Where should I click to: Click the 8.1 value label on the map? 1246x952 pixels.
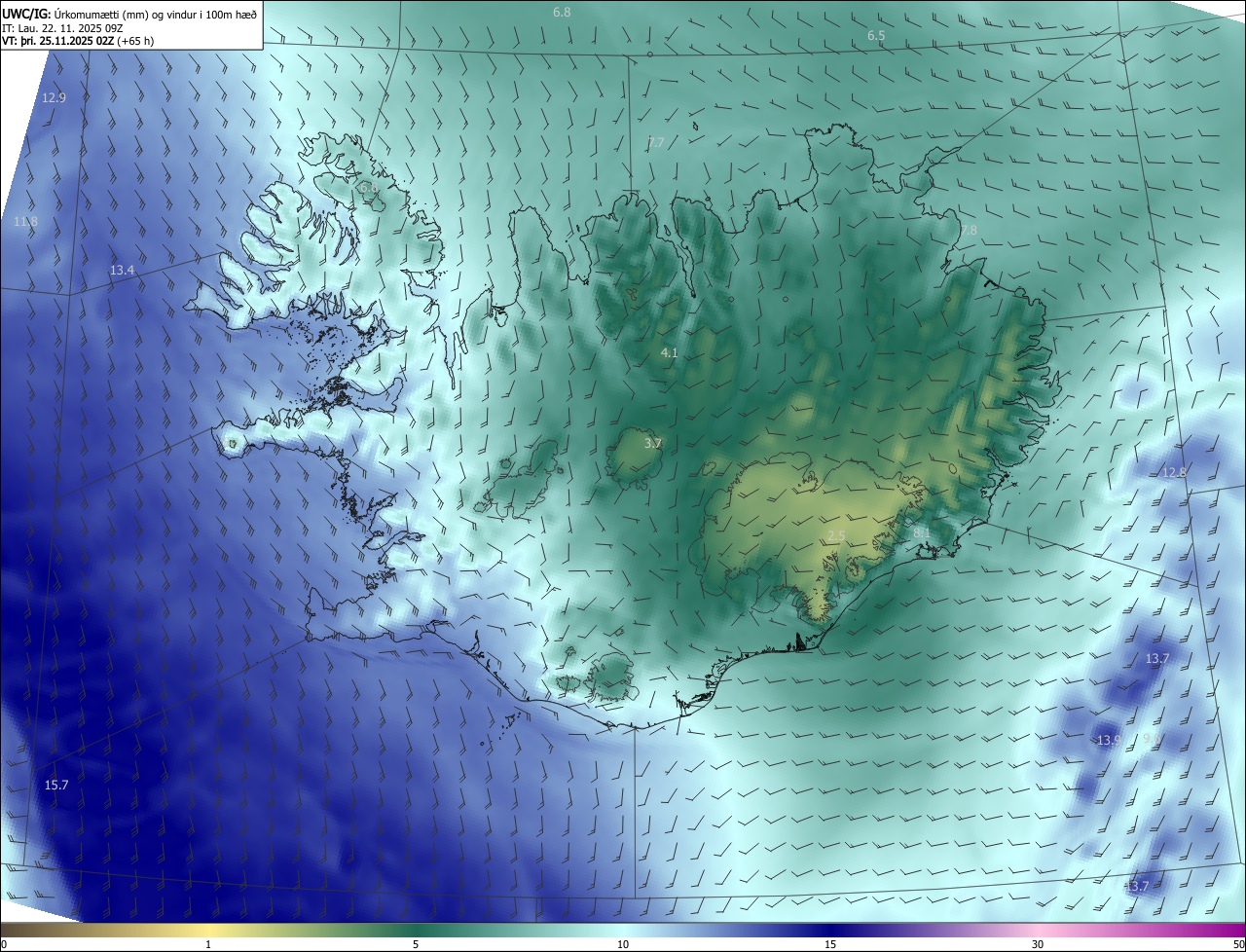[x=922, y=533]
